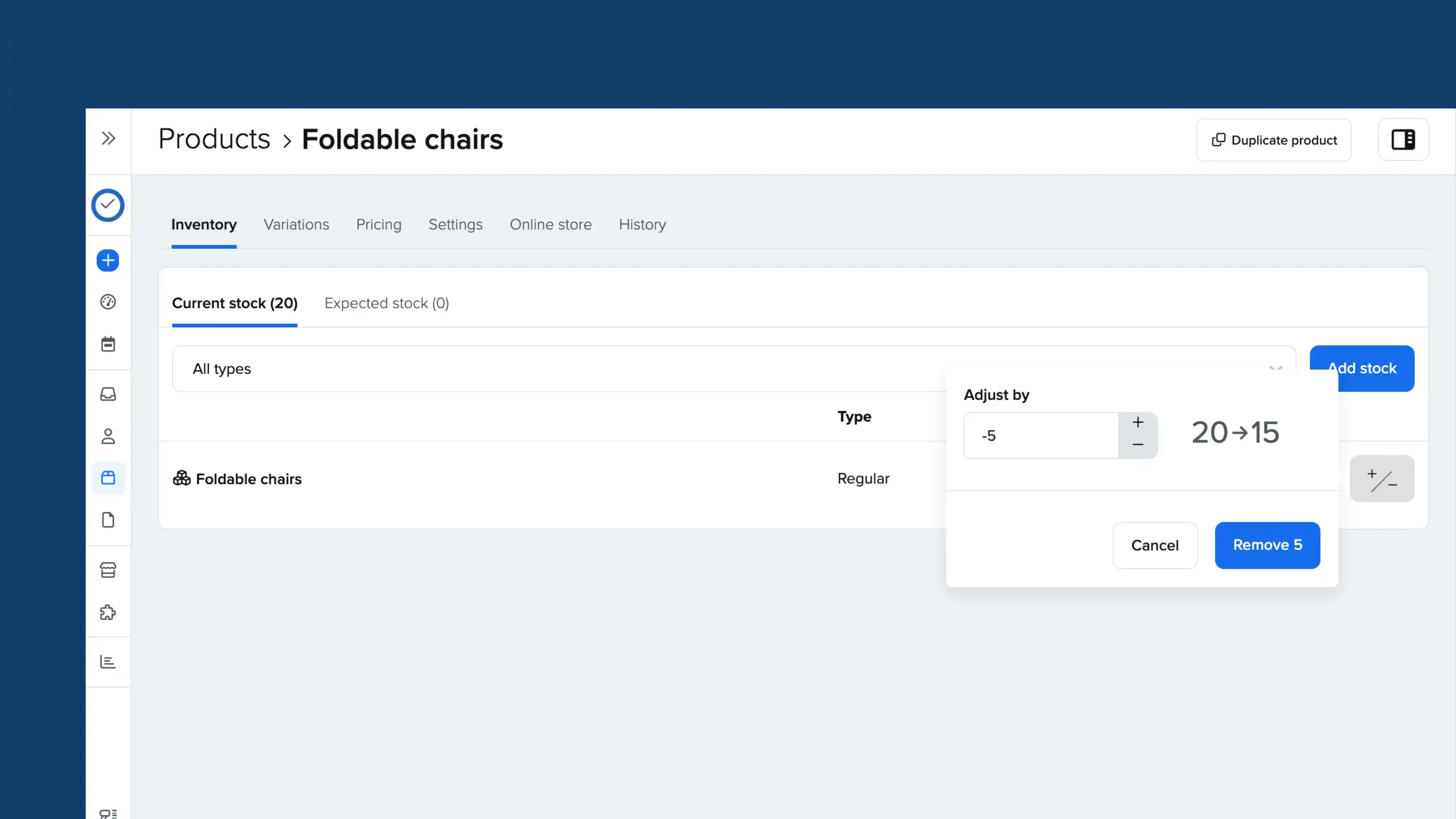Open the inbox tray icon in sidebar
This screenshot has height=819, width=1456.
(x=108, y=394)
